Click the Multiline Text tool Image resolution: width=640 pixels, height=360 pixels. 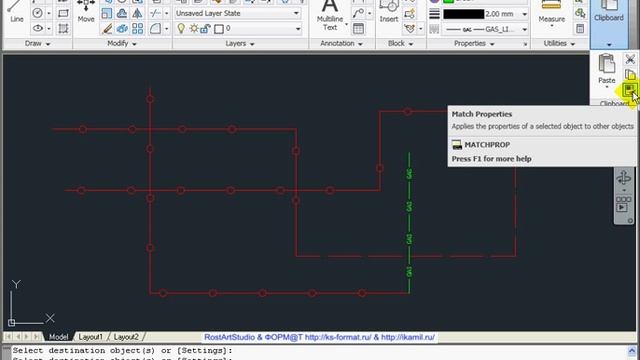point(330,16)
